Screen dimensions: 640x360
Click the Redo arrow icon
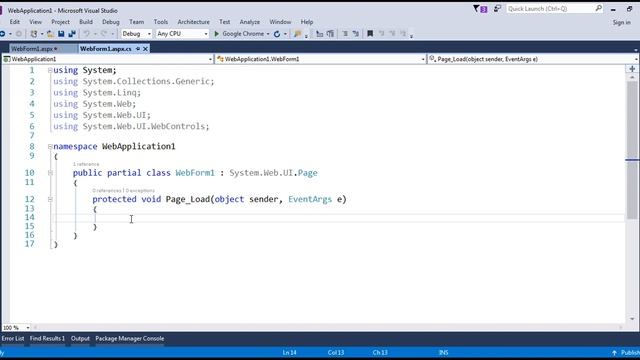tap(104, 34)
